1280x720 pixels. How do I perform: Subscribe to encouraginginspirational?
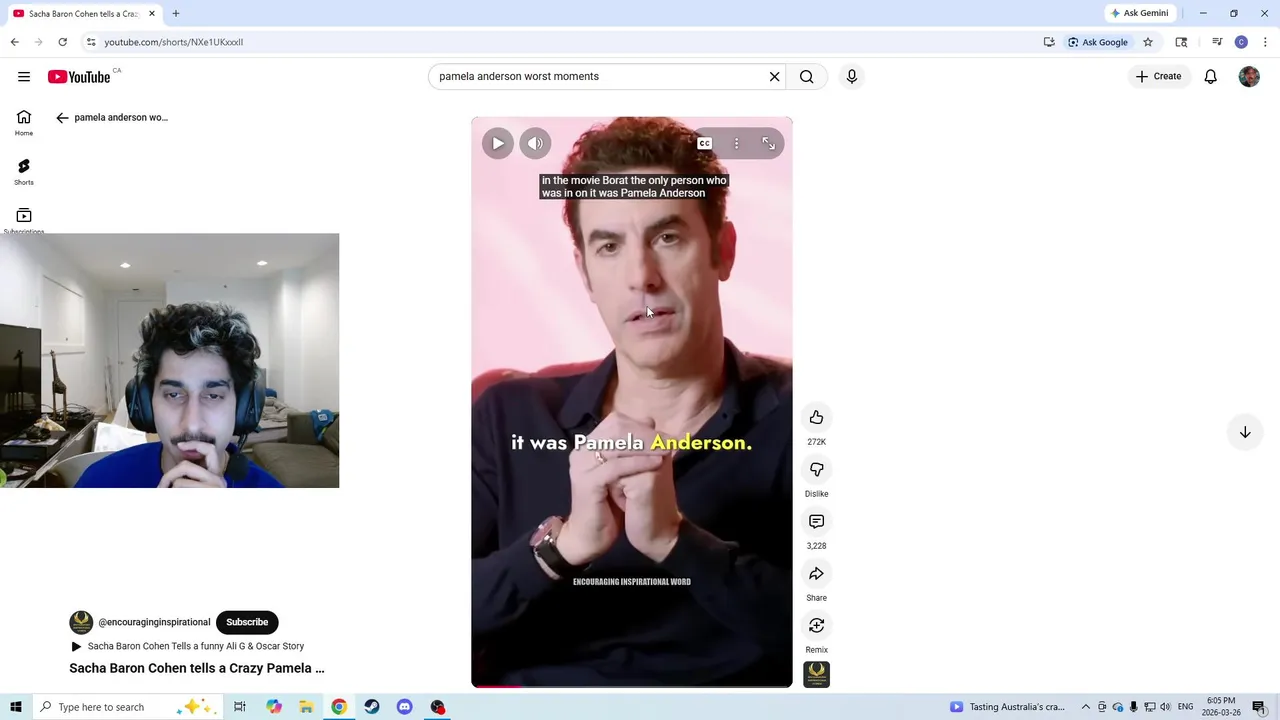pyautogui.click(x=247, y=622)
